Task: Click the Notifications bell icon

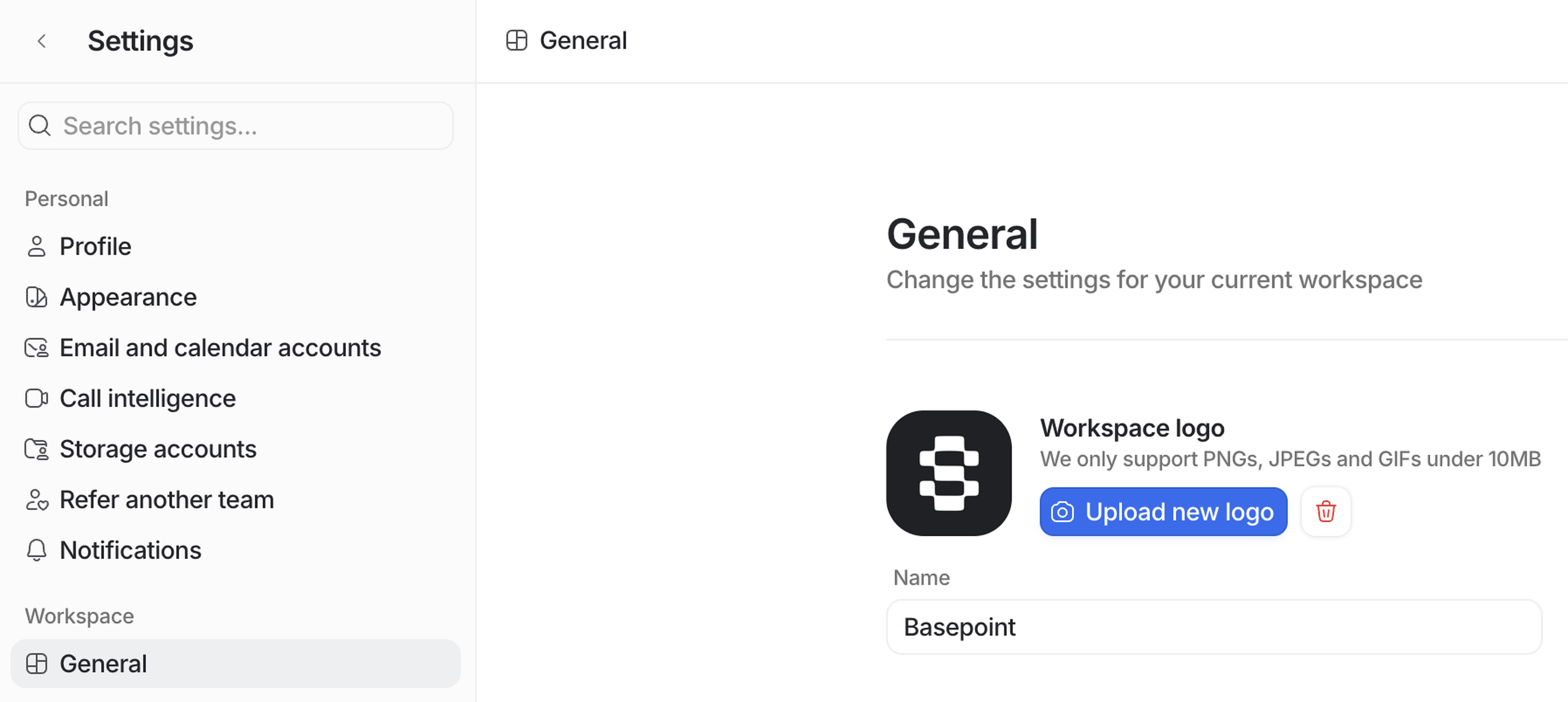Action: tap(36, 550)
